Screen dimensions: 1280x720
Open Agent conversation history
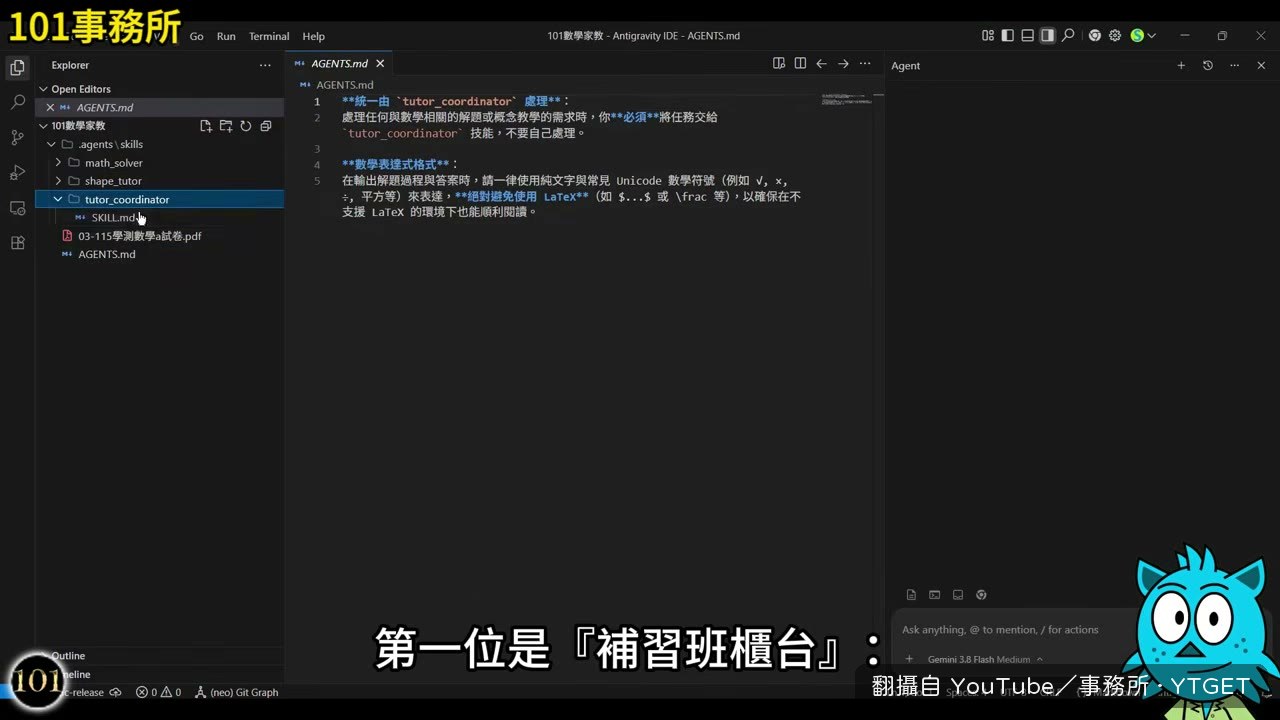click(1208, 65)
